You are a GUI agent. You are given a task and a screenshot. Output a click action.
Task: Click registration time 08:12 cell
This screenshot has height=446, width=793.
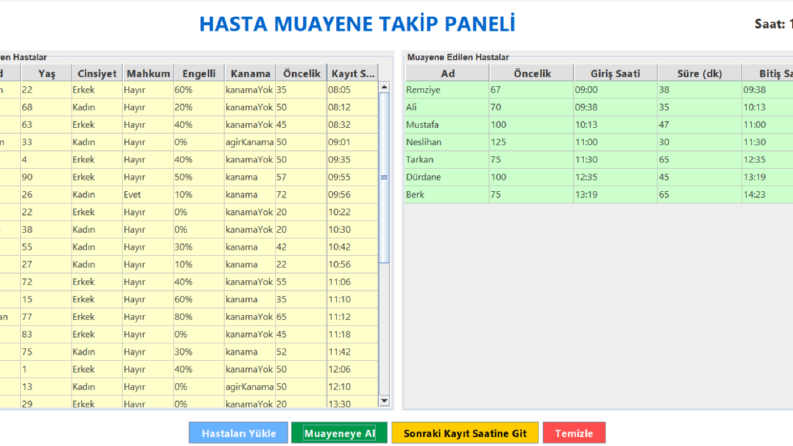[x=353, y=107]
